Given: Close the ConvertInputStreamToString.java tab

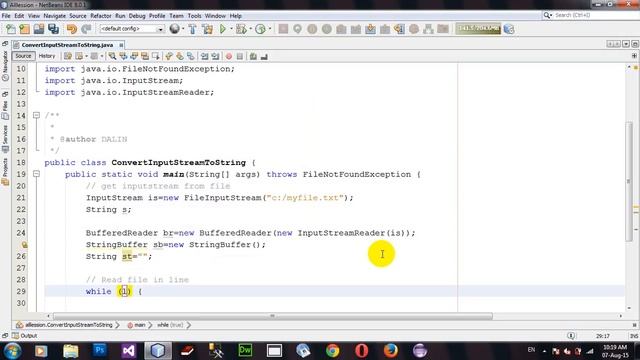Looking at the screenshot, I should tap(121, 45).
